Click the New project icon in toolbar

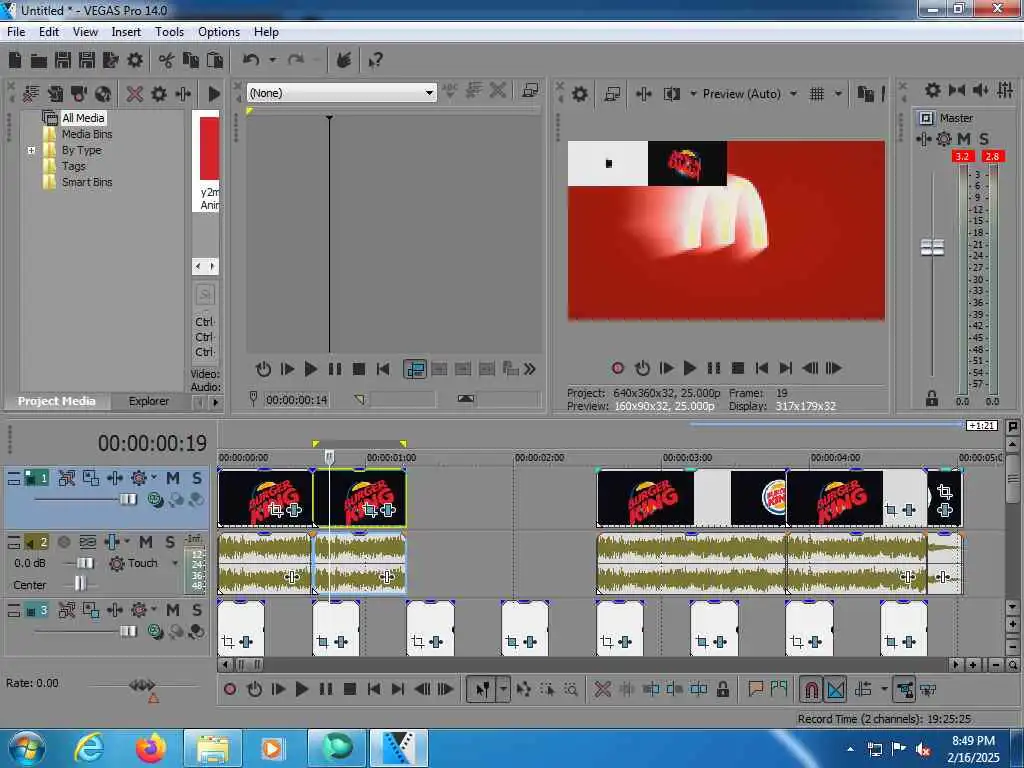(x=15, y=60)
